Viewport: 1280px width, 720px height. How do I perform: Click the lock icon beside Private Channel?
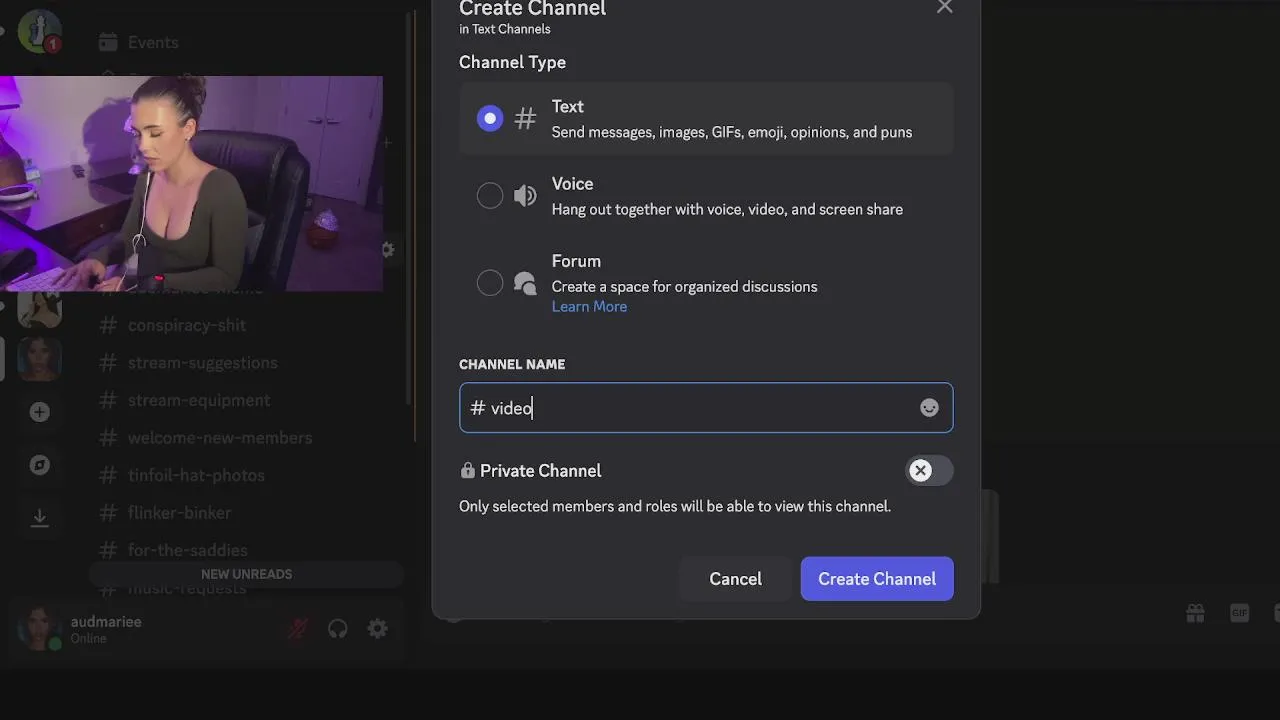[x=467, y=471]
